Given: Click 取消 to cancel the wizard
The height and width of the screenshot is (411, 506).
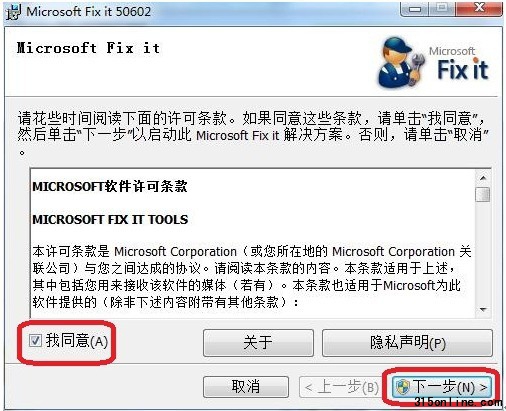Looking at the screenshot, I should click(246, 387).
